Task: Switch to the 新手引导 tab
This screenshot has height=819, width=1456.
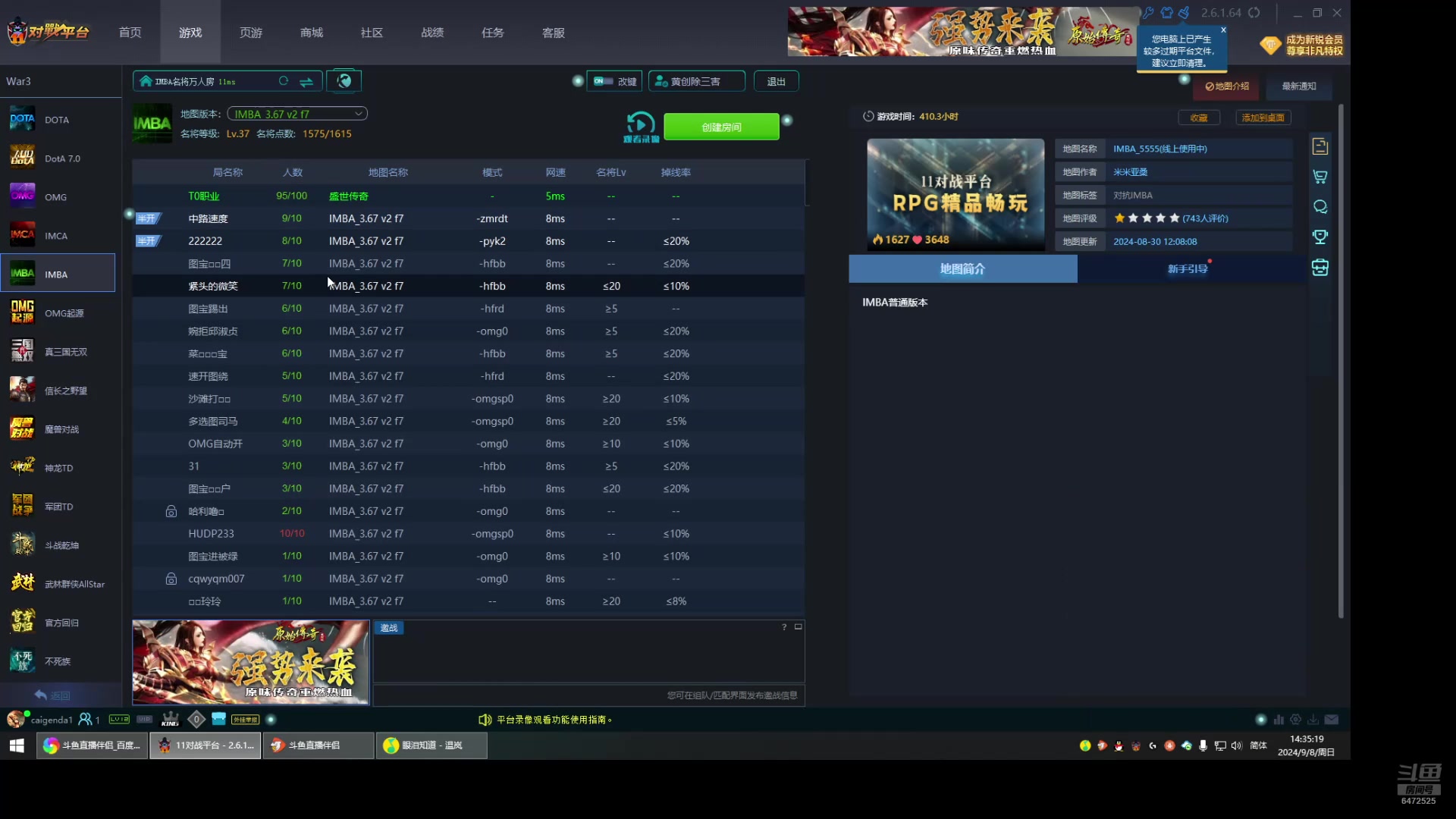Action: click(x=1188, y=269)
